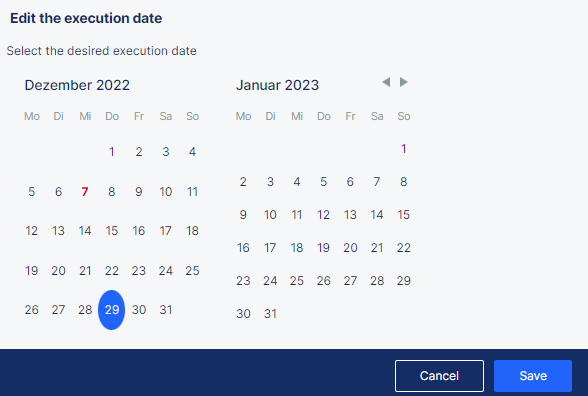Choose 31 in Januar 2023

270,314
